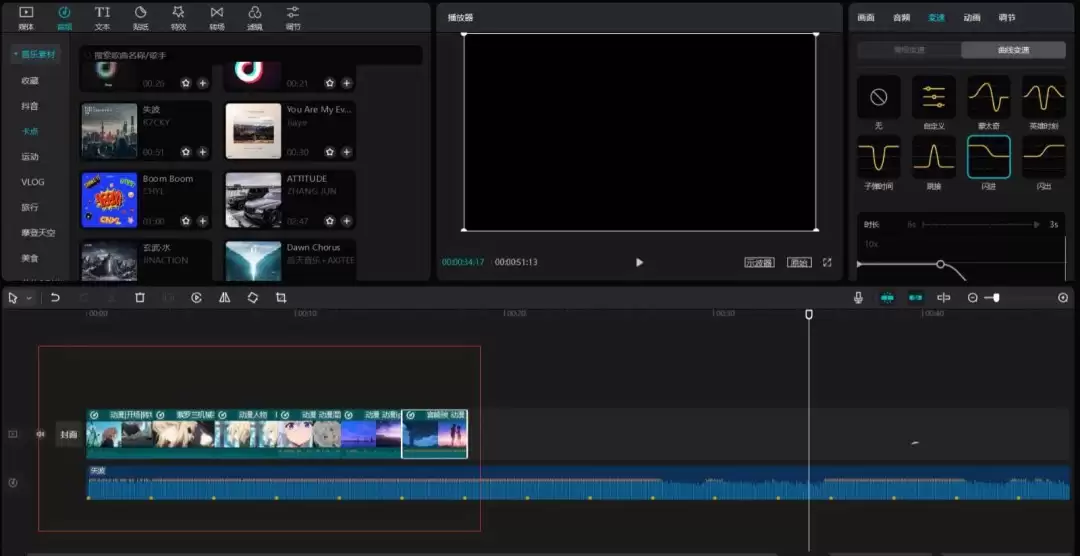This screenshot has width=1080, height=556.
Task: Favorite the ATTITUDE track with star icon
Action: click(x=329, y=221)
